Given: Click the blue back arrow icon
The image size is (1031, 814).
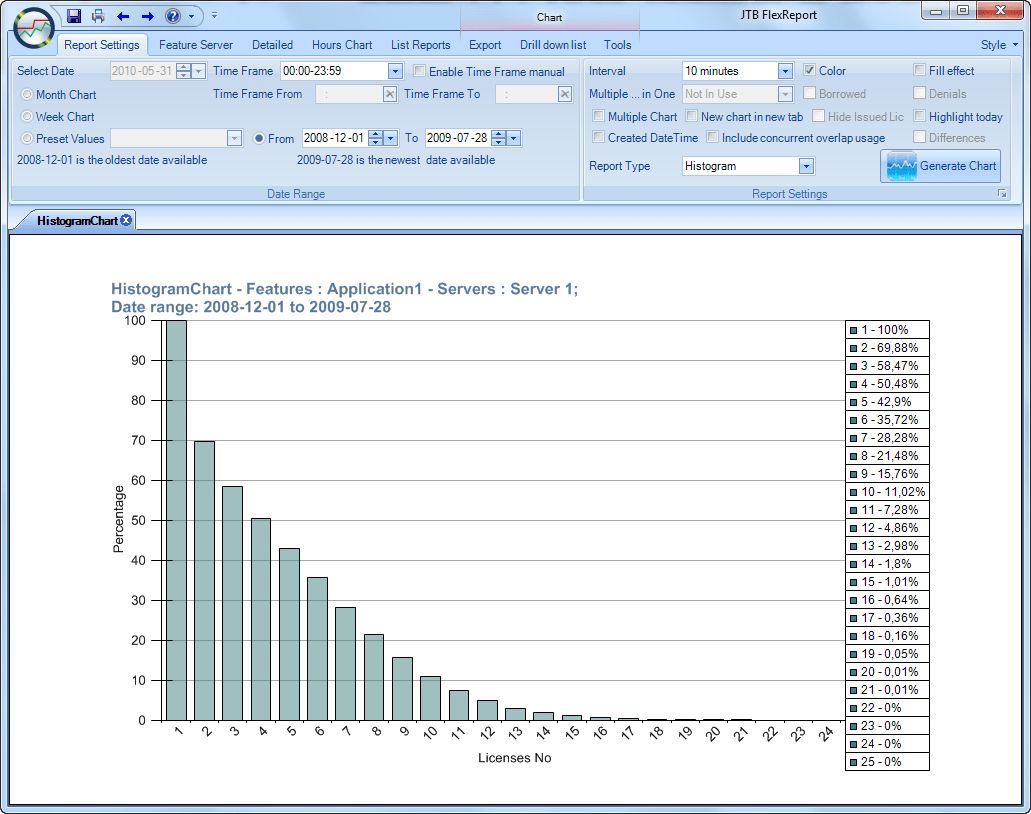Looking at the screenshot, I should (123, 16).
